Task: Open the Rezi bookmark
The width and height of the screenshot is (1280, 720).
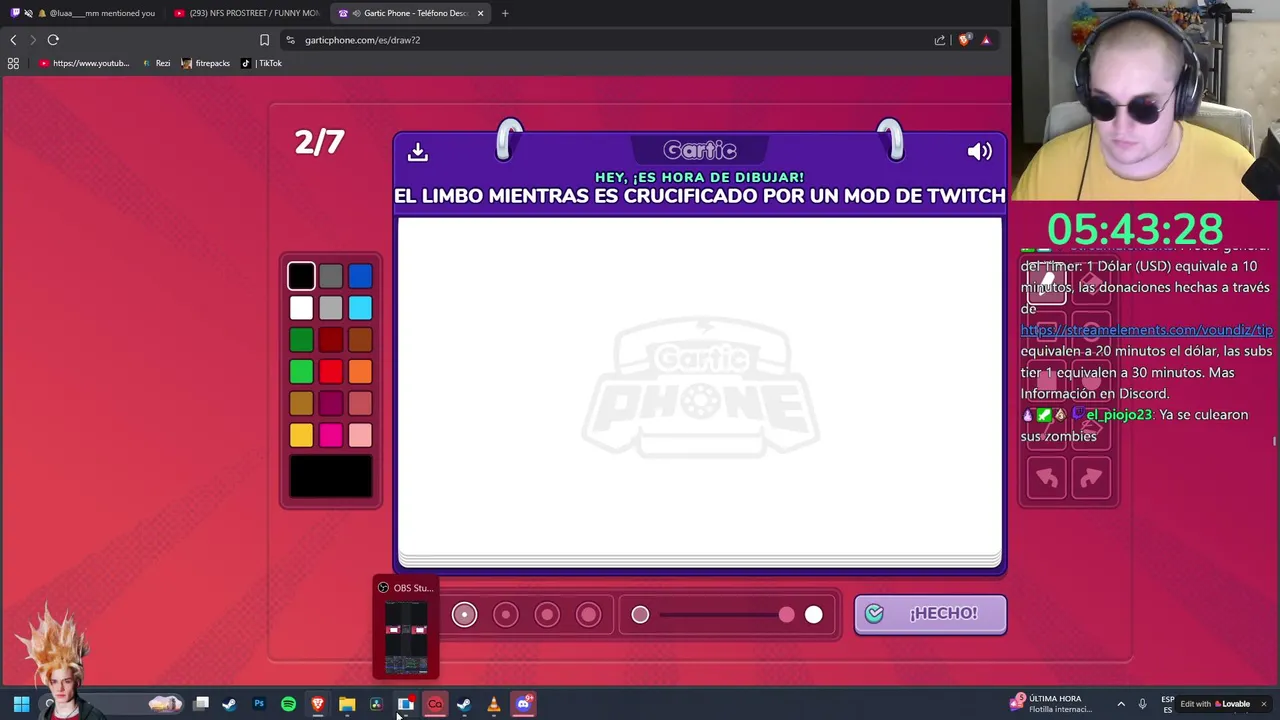Action: pyautogui.click(x=155, y=63)
